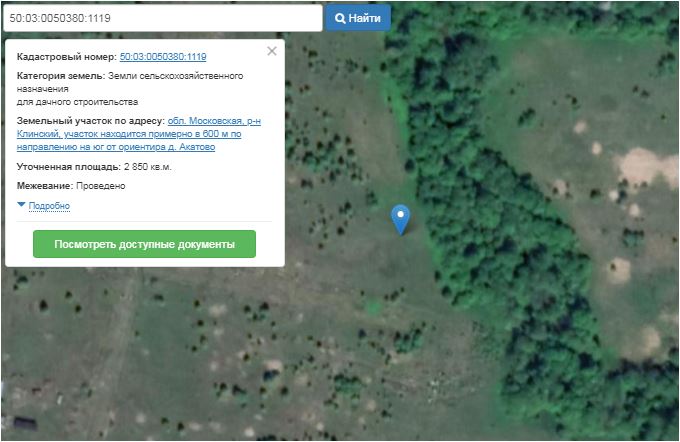The image size is (680, 442).
Task: Click the для дачного строительства text
Action: (77, 102)
